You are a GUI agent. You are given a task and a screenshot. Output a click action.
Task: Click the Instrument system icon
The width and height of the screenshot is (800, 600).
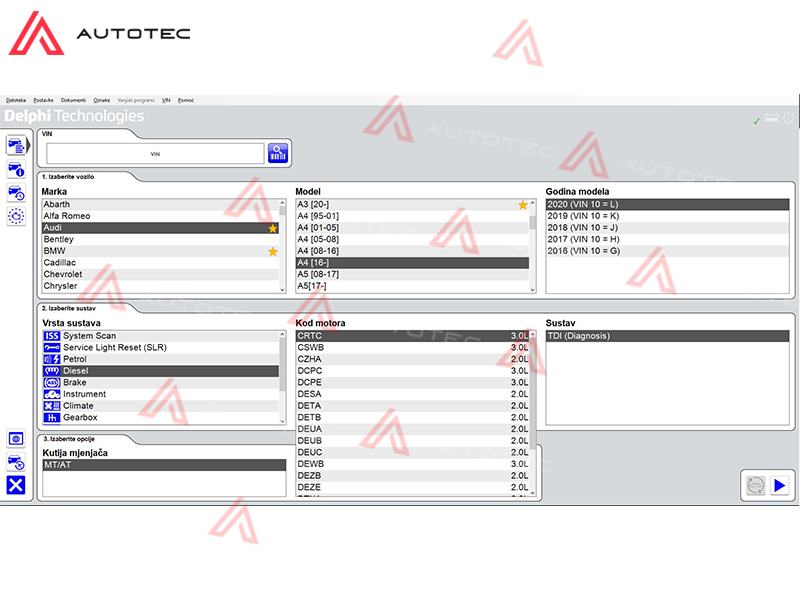coord(52,394)
